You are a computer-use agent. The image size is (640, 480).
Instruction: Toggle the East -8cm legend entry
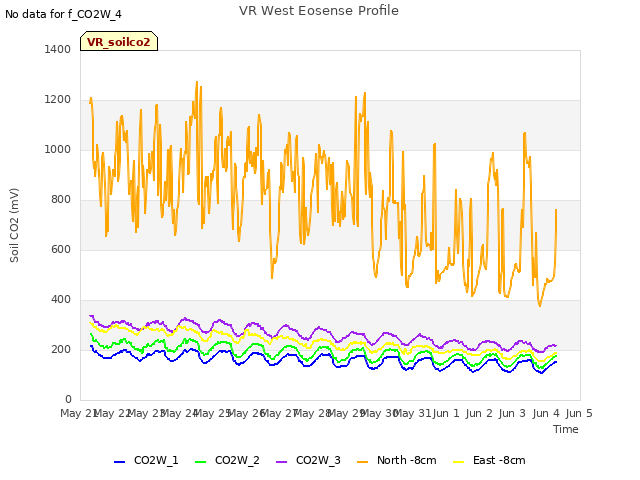click(x=489, y=460)
